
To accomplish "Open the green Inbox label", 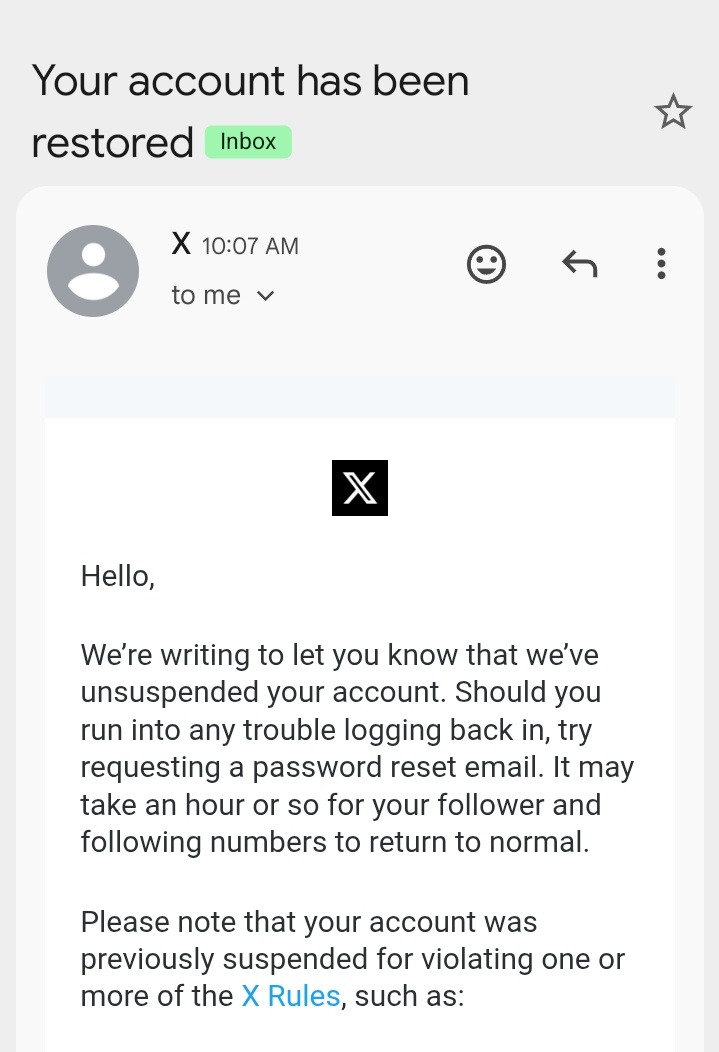I will point(248,142).
